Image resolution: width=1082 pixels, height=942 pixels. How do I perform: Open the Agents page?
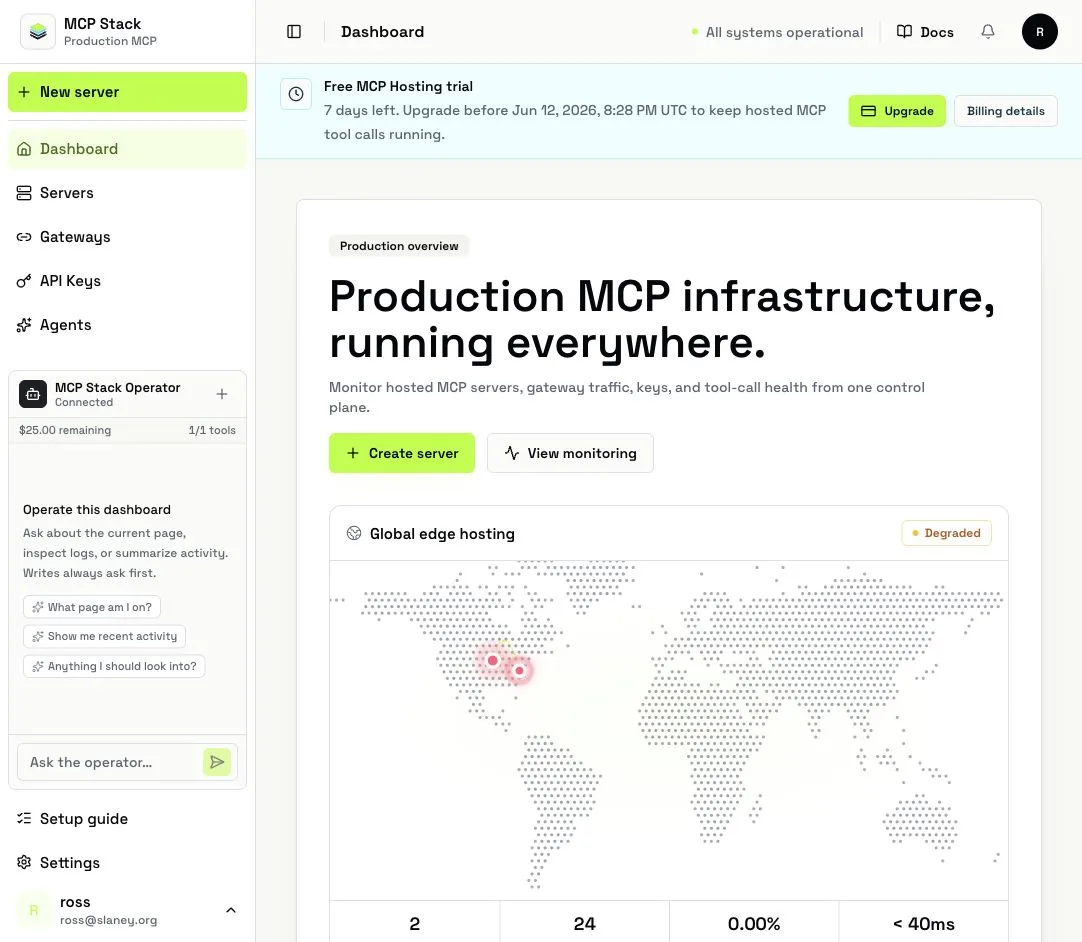click(x=127, y=325)
